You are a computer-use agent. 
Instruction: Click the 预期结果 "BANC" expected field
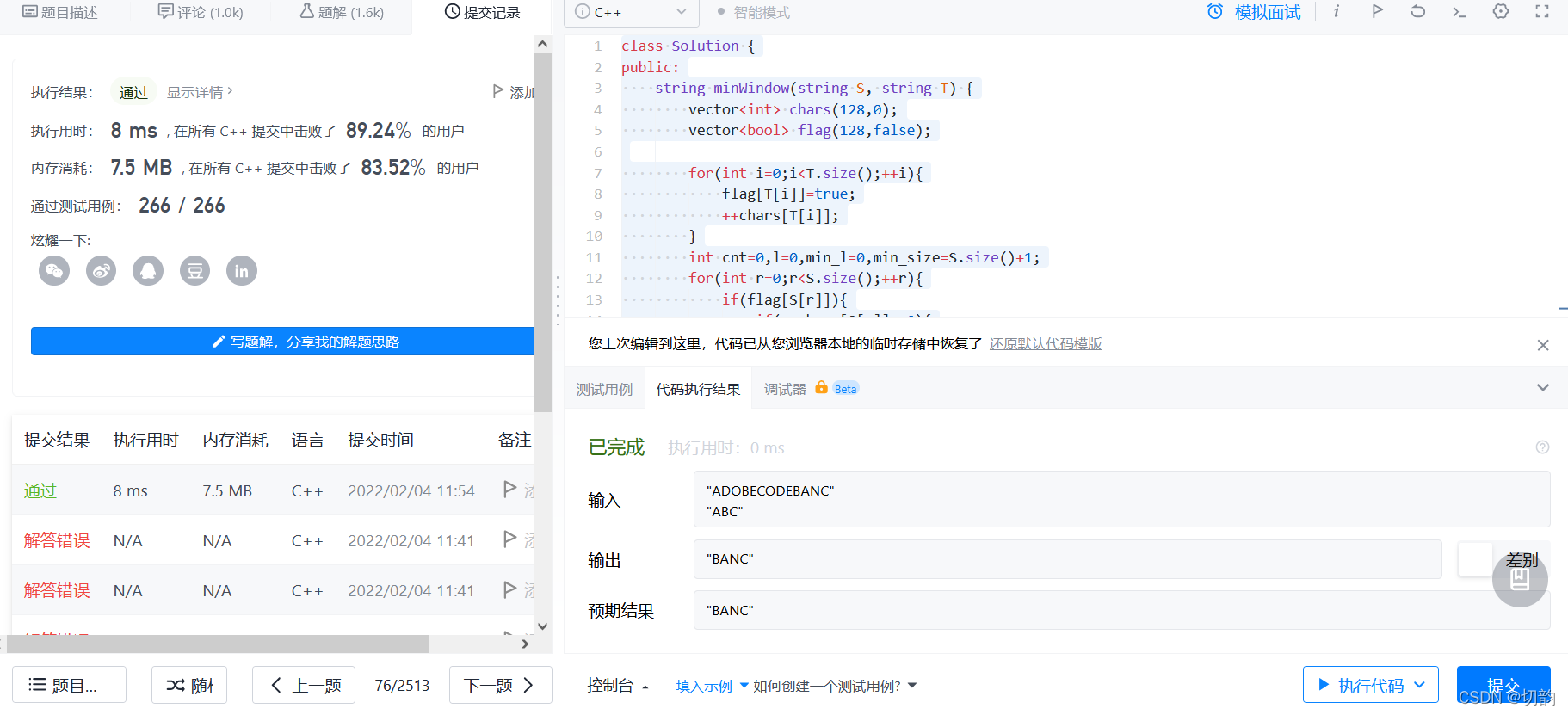(1121, 610)
